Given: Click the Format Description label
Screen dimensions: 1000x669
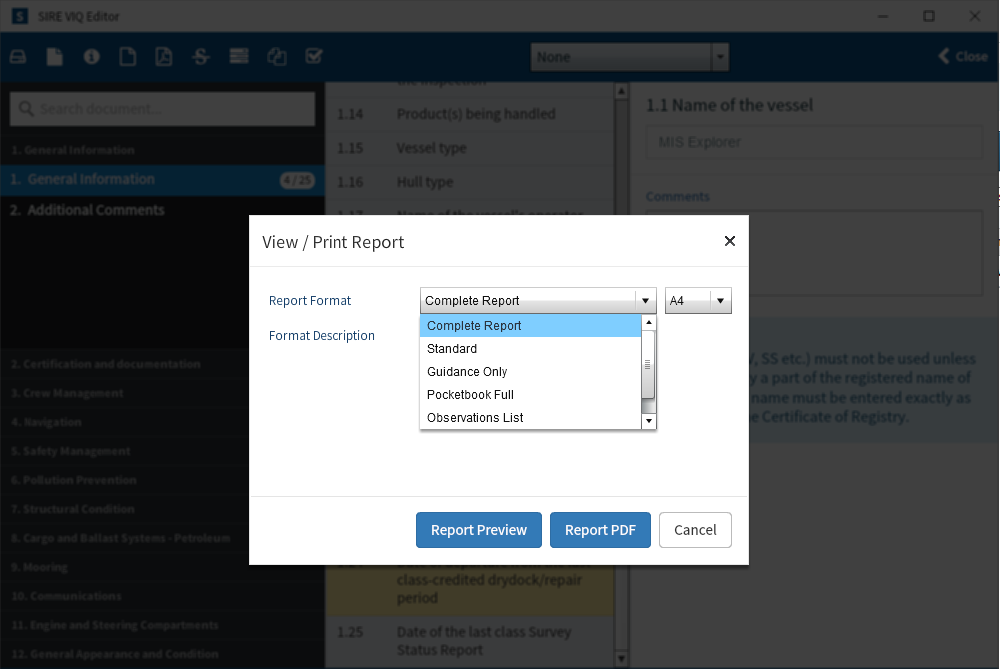Looking at the screenshot, I should (321, 335).
